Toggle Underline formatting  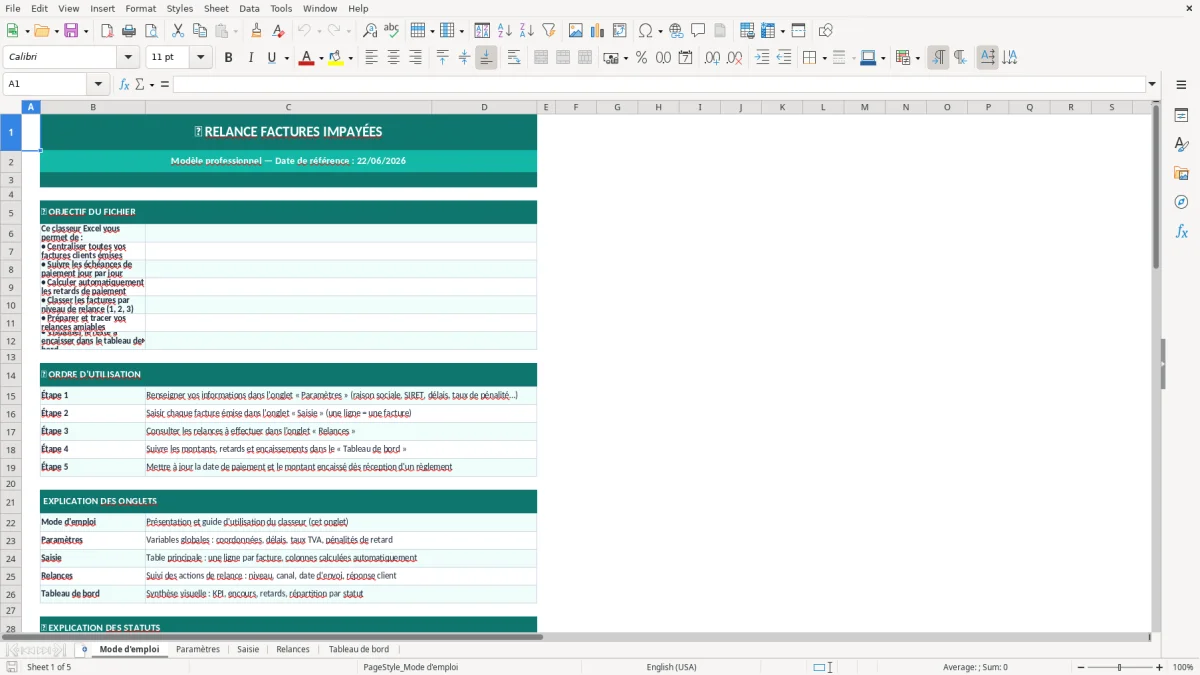point(271,58)
